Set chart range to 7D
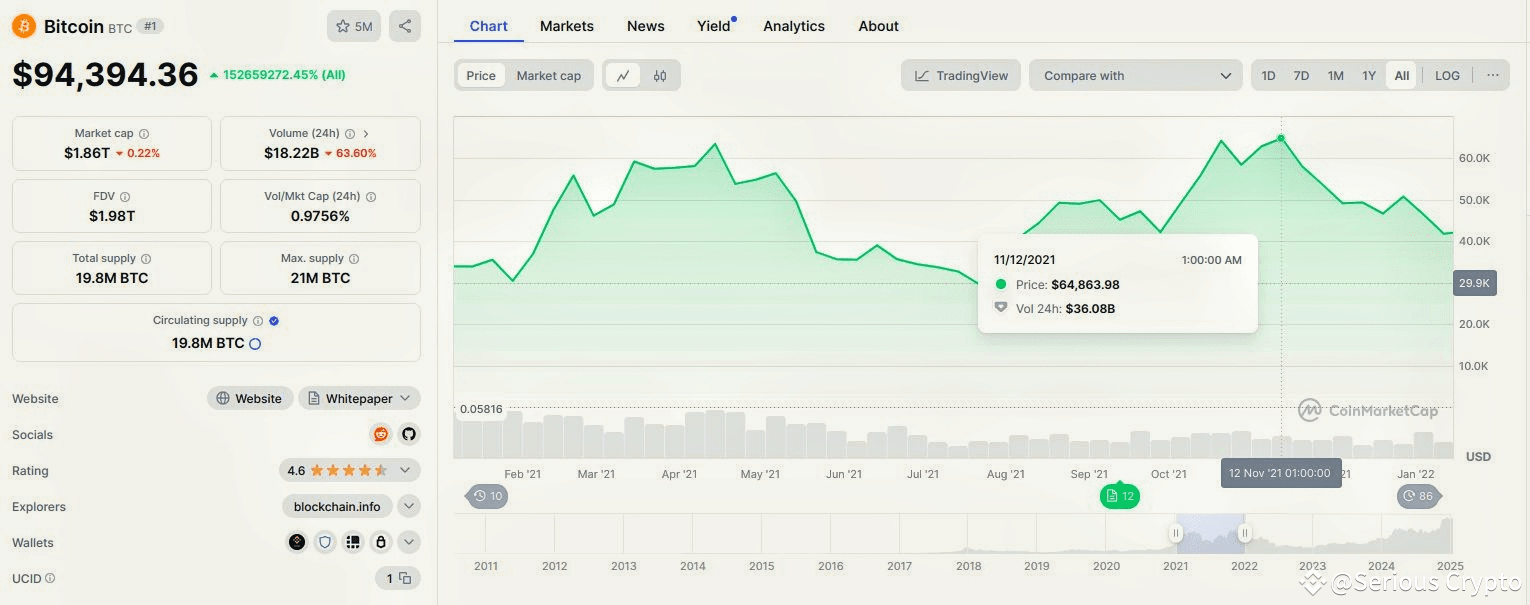This screenshot has width=1530, height=605. (1301, 76)
